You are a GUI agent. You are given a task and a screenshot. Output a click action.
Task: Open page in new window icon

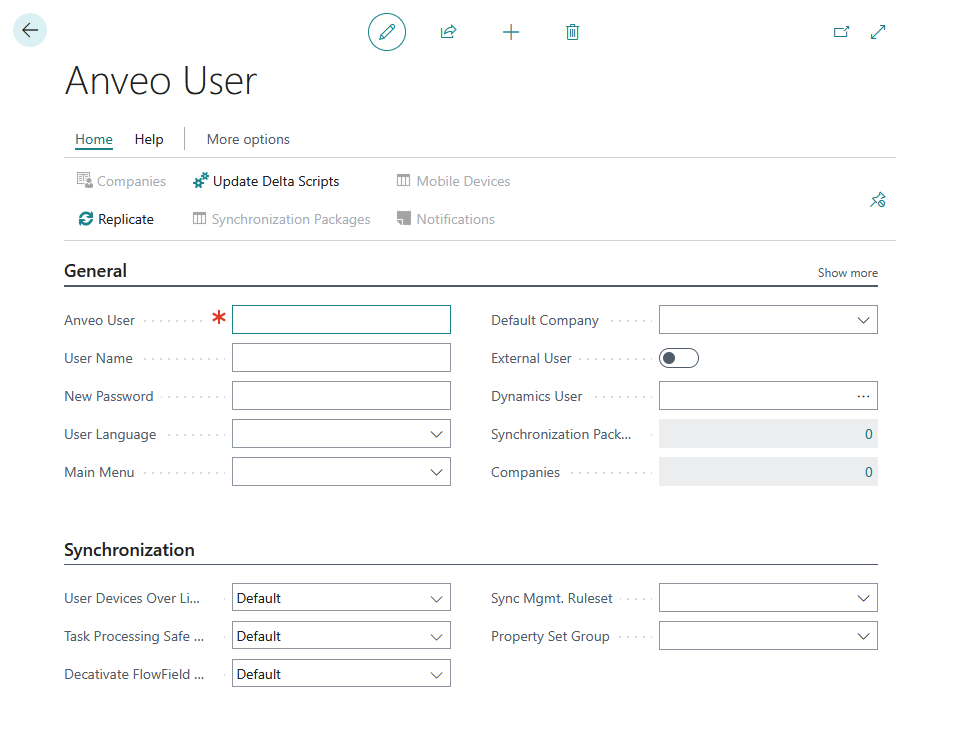point(842,32)
